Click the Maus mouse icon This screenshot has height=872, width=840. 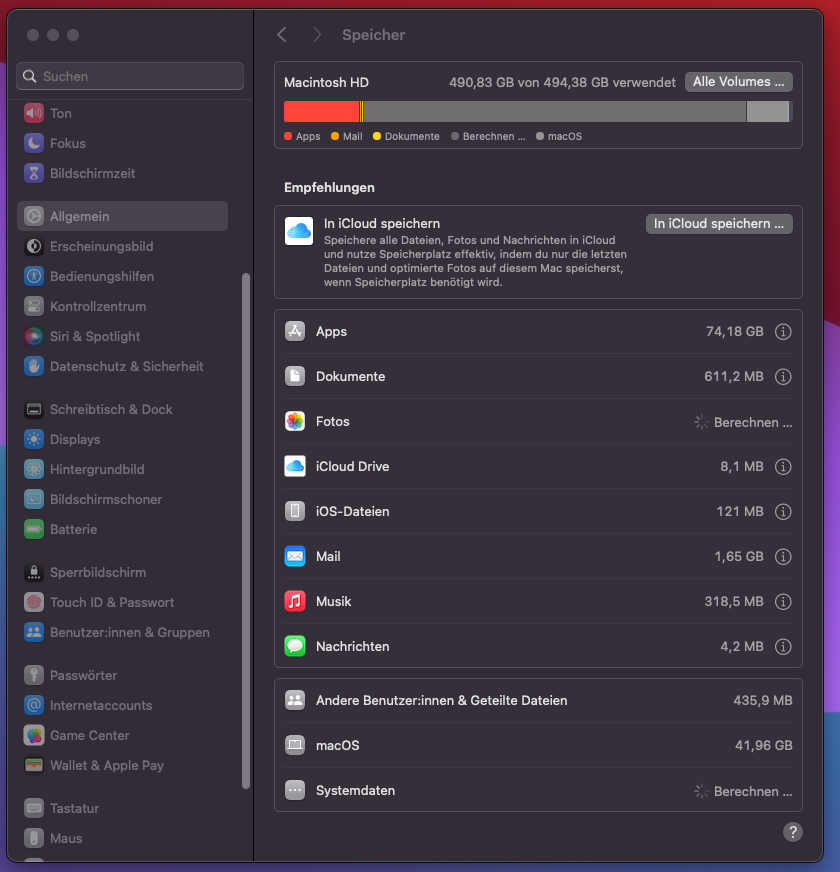pyautogui.click(x=34, y=839)
